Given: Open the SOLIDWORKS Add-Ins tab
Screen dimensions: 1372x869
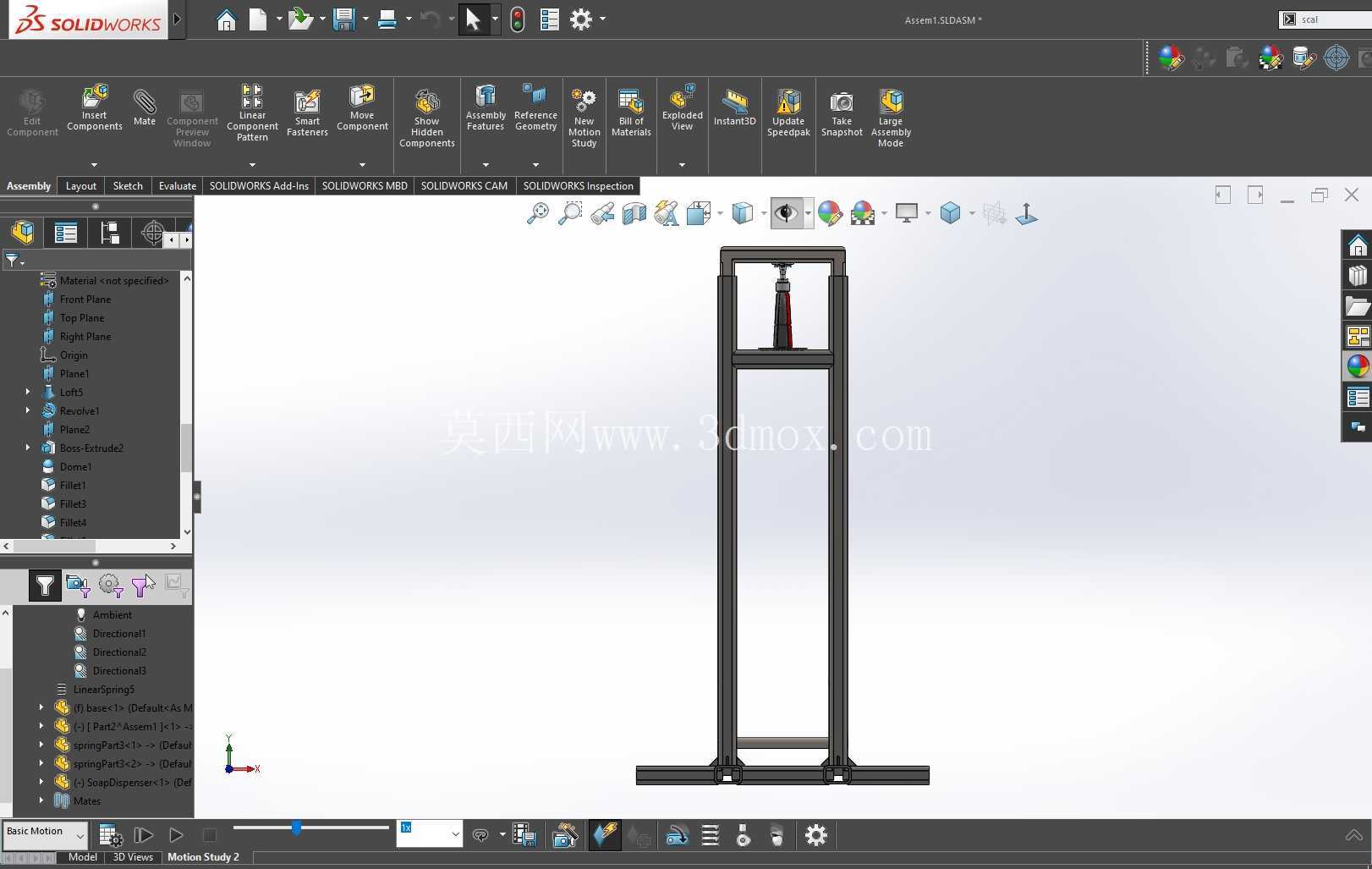Looking at the screenshot, I should [x=259, y=186].
